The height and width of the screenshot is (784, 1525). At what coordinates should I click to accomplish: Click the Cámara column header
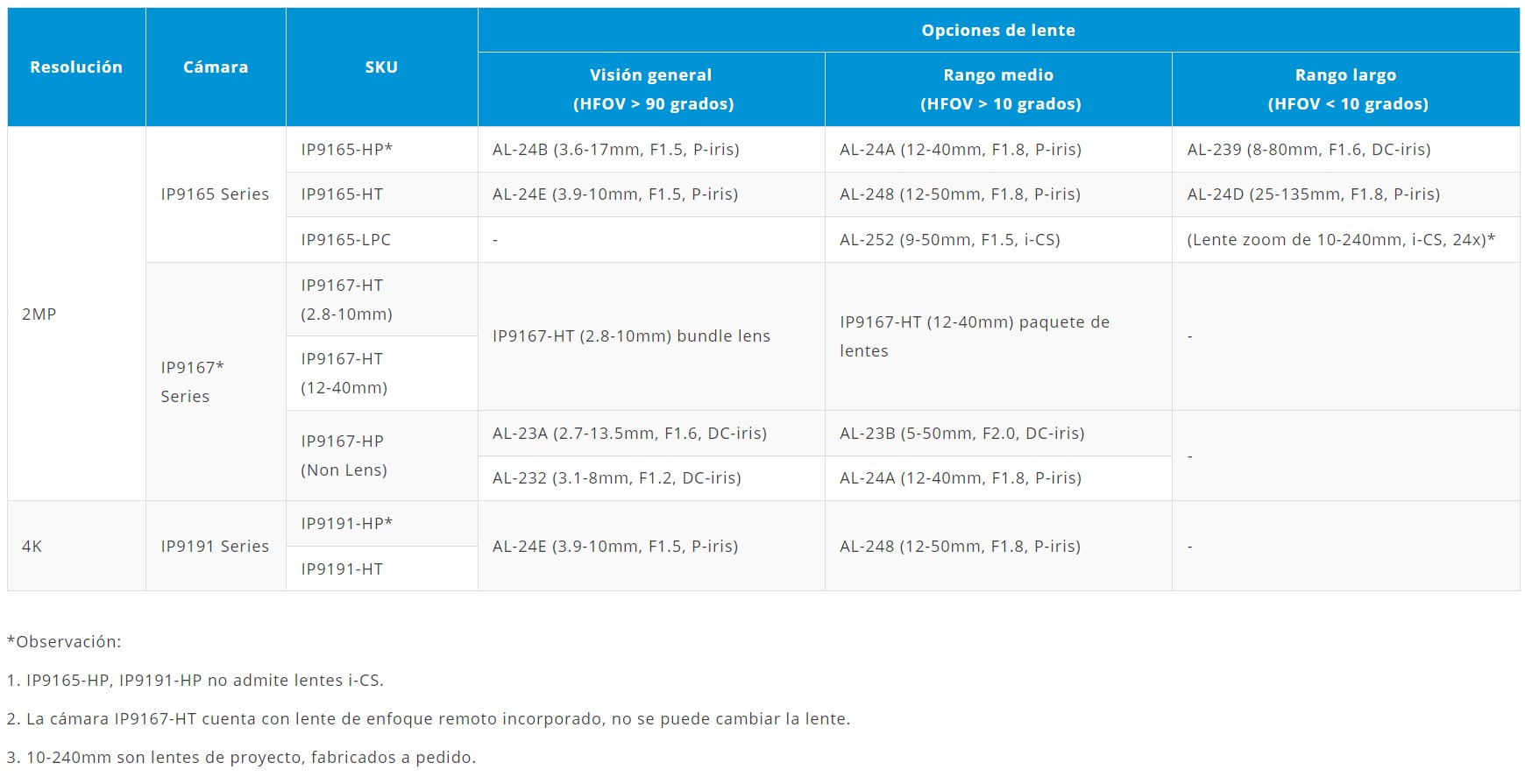[x=216, y=67]
